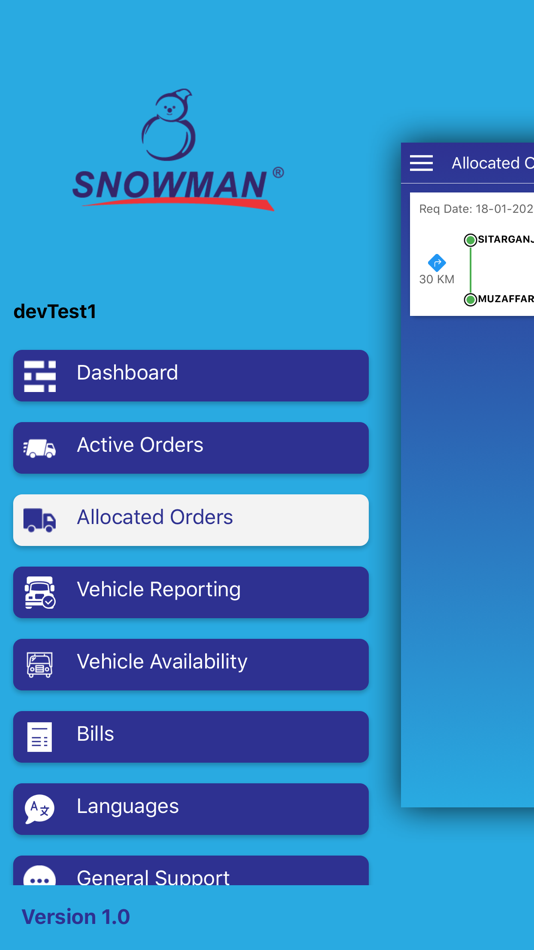This screenshot has height=950, width=534.
Task: Select Allocated Orders menu entry
Action: (x=191, y=520)
